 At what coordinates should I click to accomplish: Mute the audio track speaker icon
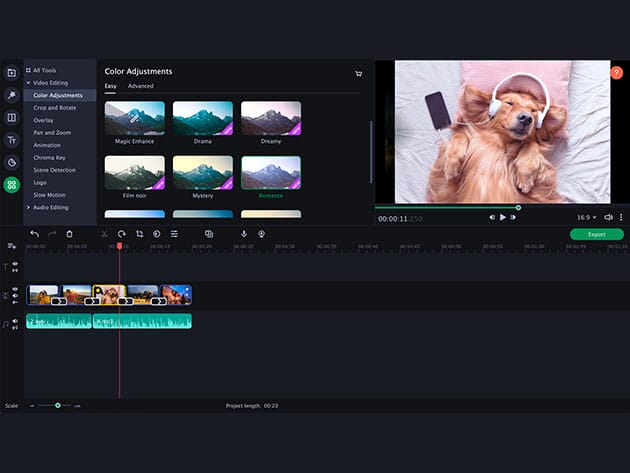(x=15, y=321)
